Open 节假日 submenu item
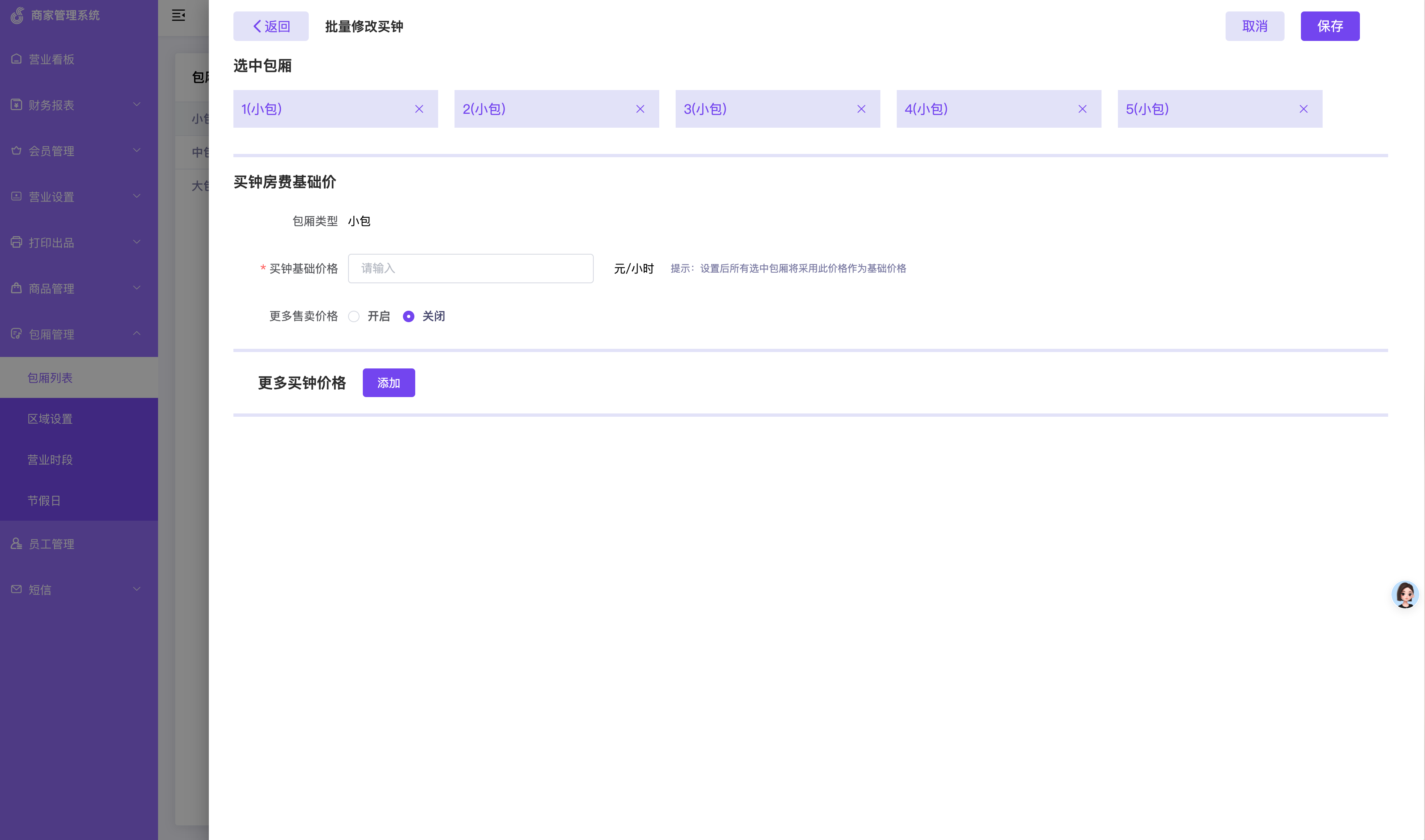The image size is (1425, 840). pyautogui.click(x=79, y=500)
